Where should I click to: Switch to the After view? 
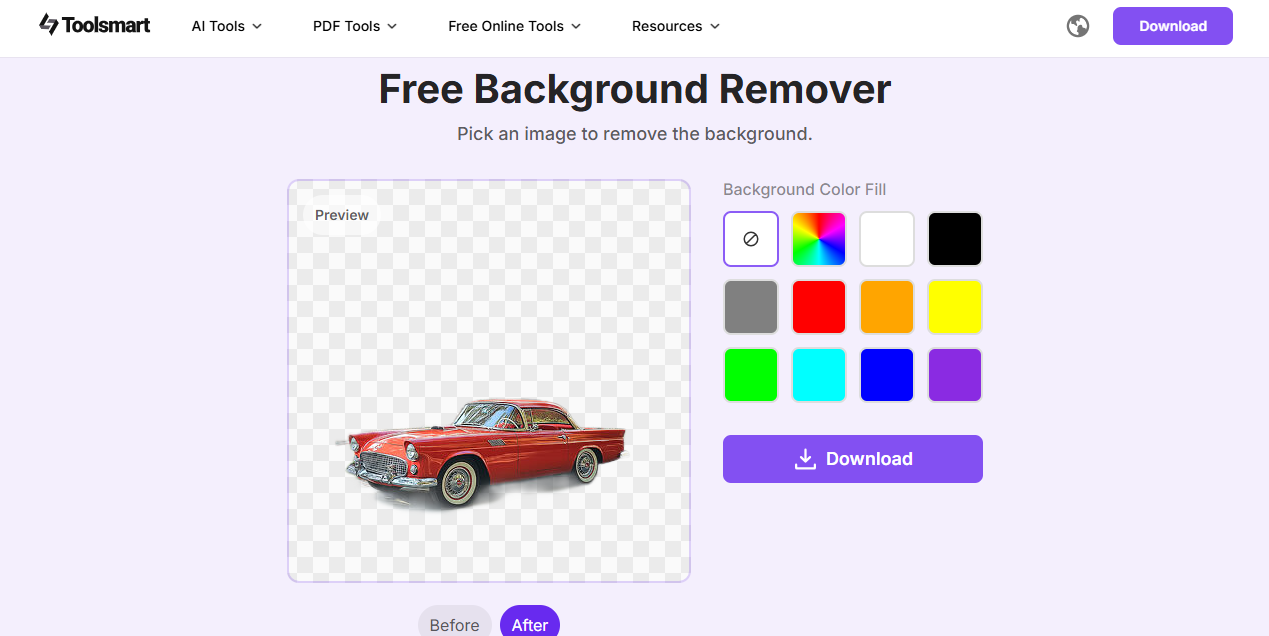pos(529,624)
